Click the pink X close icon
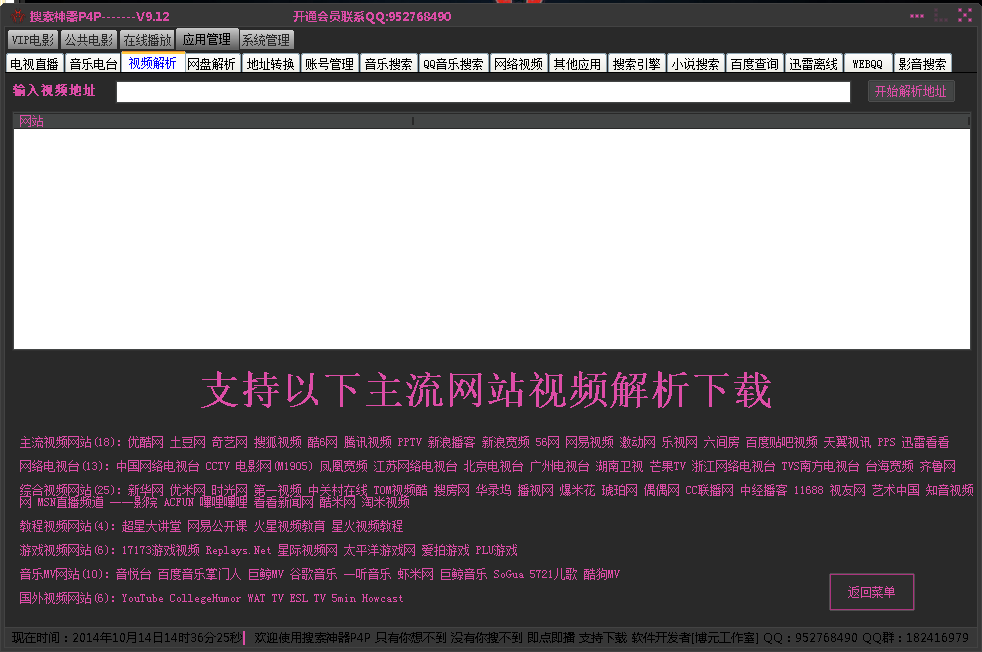Screen dimensions: 982x652 pos(965,15)
